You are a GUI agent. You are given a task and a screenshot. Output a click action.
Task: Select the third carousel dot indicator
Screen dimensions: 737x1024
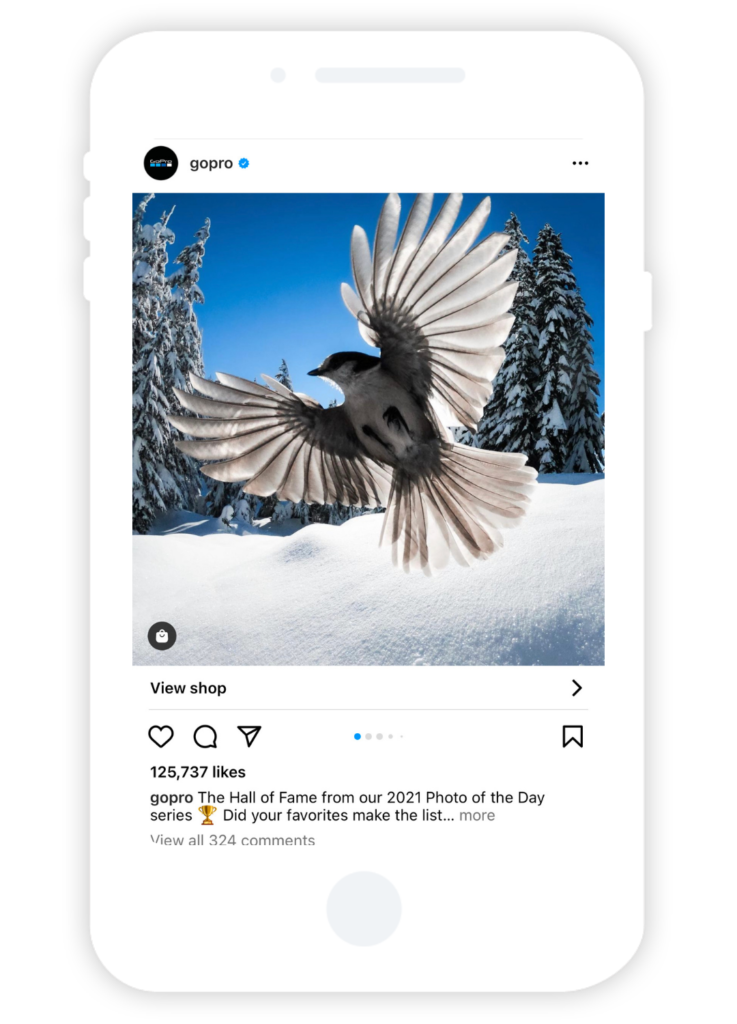coord(379,737)
